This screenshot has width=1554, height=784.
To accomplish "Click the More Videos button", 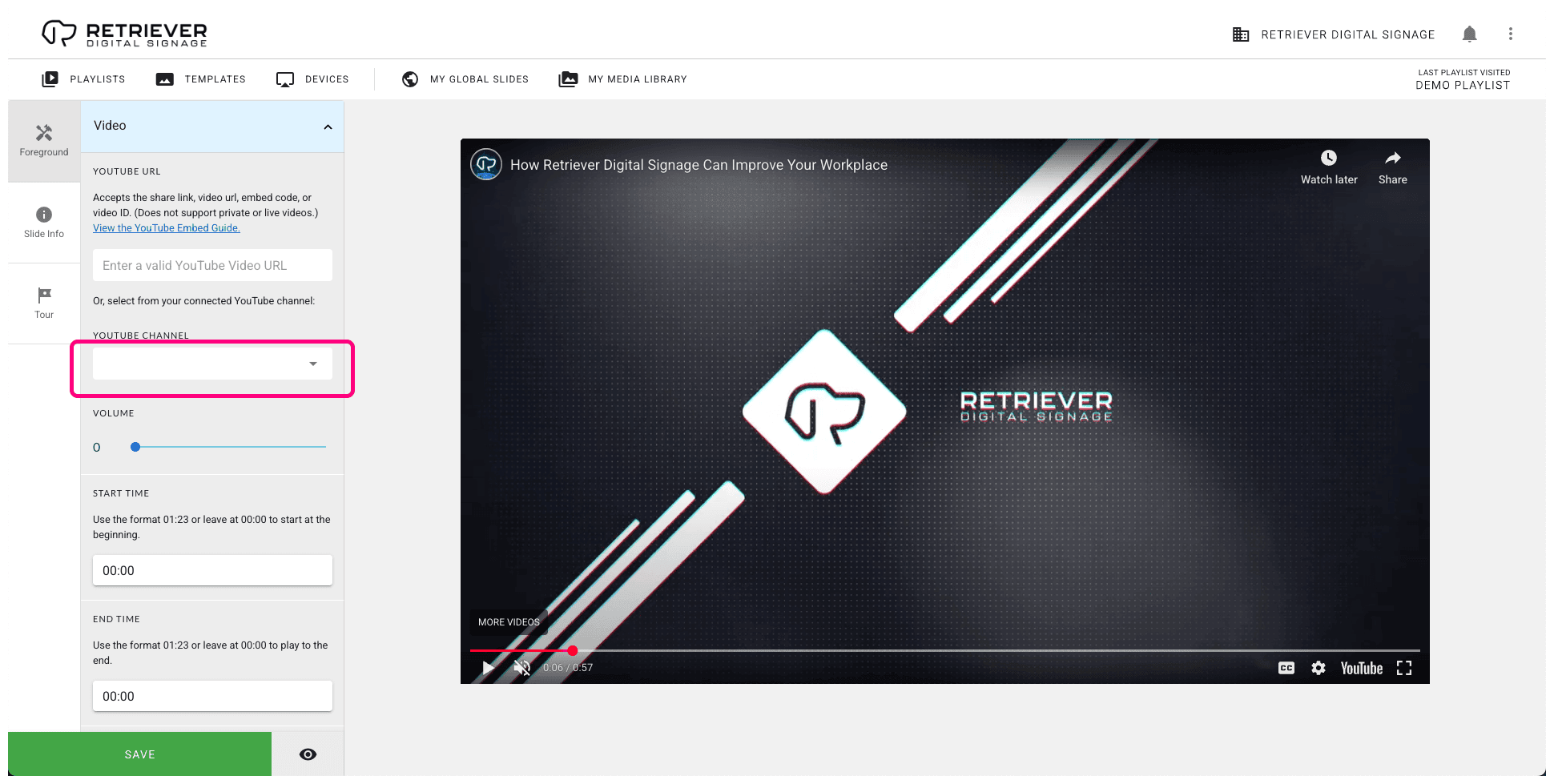I will tap(509, 622).
